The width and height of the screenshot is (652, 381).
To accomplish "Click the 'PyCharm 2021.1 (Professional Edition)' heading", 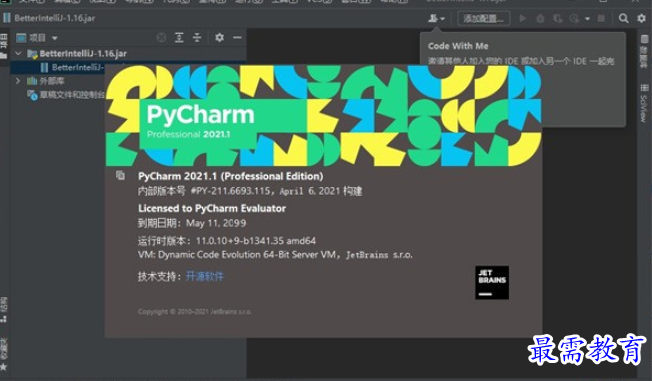I will [x=231, y=176].
